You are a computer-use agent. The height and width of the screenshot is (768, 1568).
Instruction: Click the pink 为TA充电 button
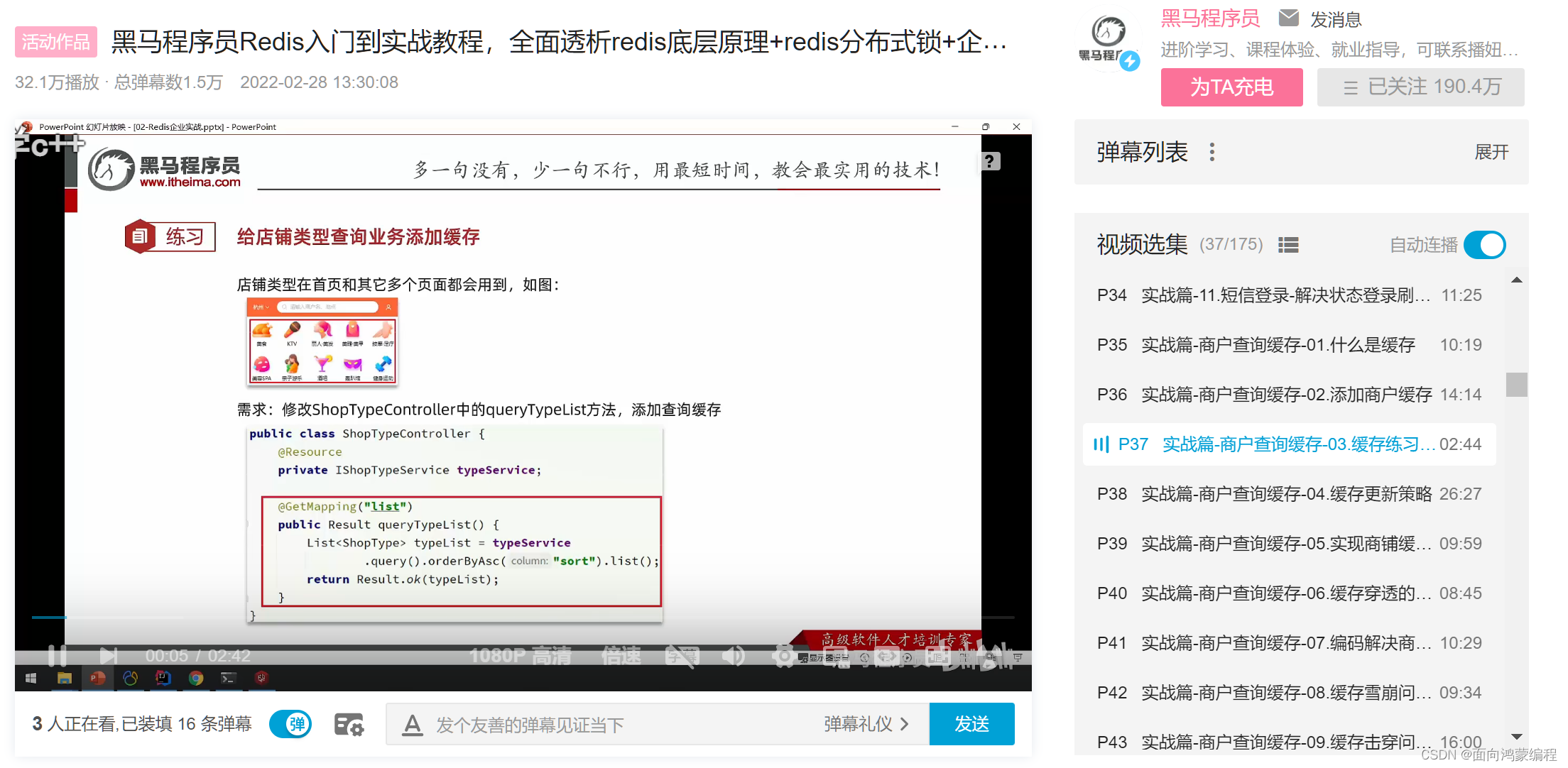1231,87
